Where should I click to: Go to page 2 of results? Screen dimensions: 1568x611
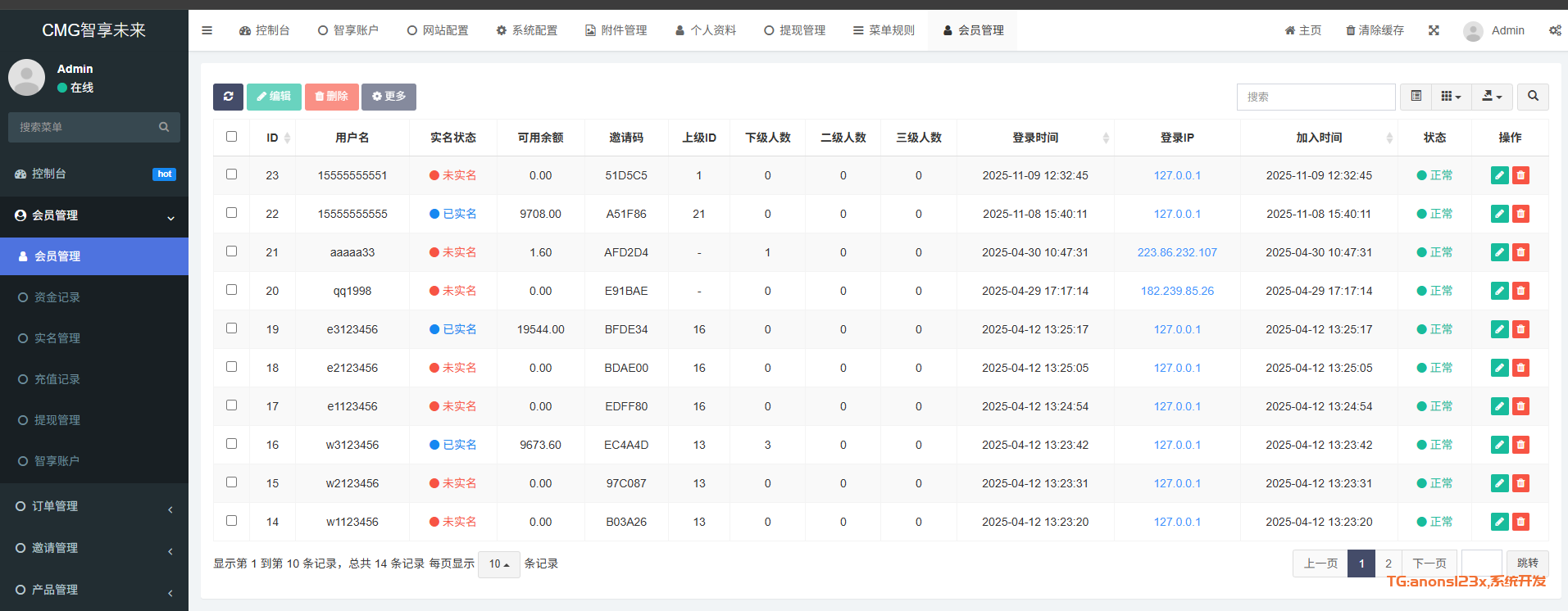pyautogui.click(x=1388, y=563)
